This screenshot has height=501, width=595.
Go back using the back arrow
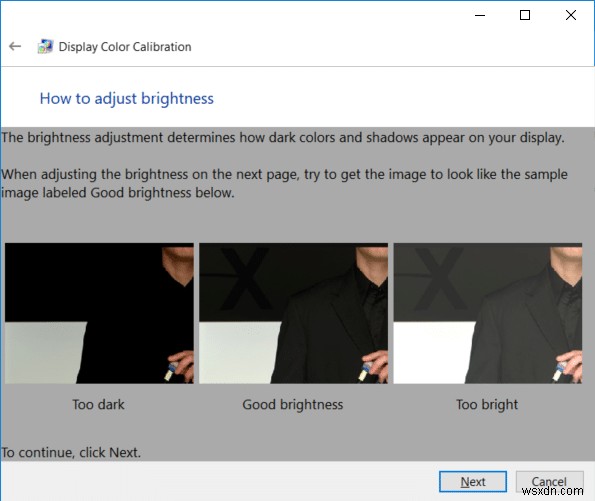coord(15,46)
